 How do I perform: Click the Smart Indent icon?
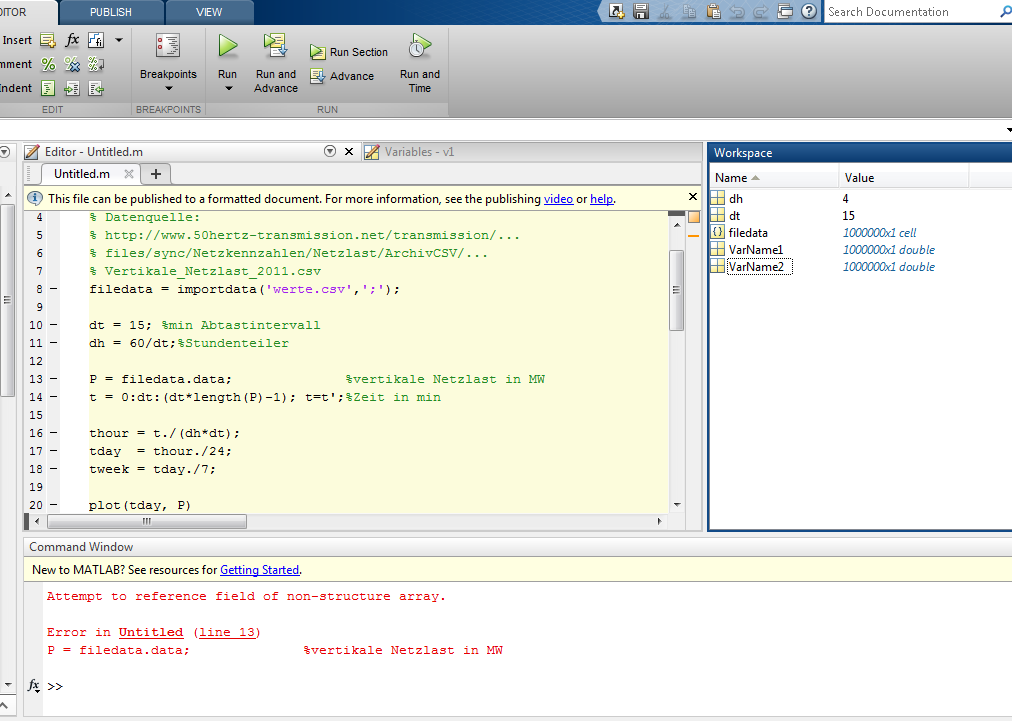[48, 88]
